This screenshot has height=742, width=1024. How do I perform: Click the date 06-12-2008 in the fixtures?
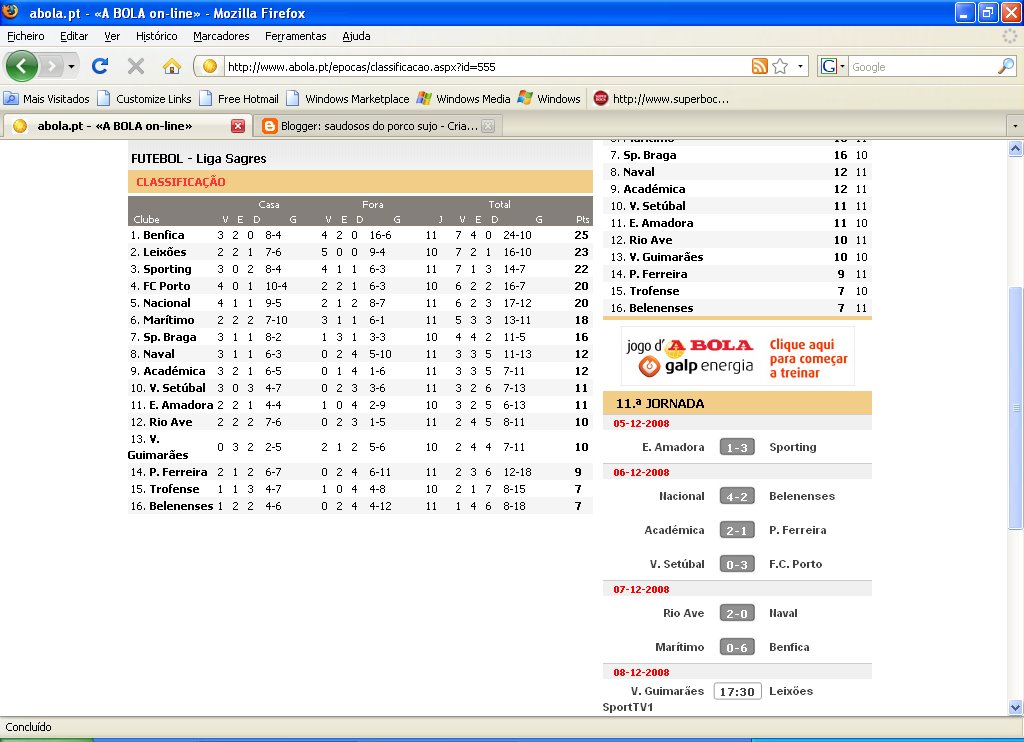[641, 472]
